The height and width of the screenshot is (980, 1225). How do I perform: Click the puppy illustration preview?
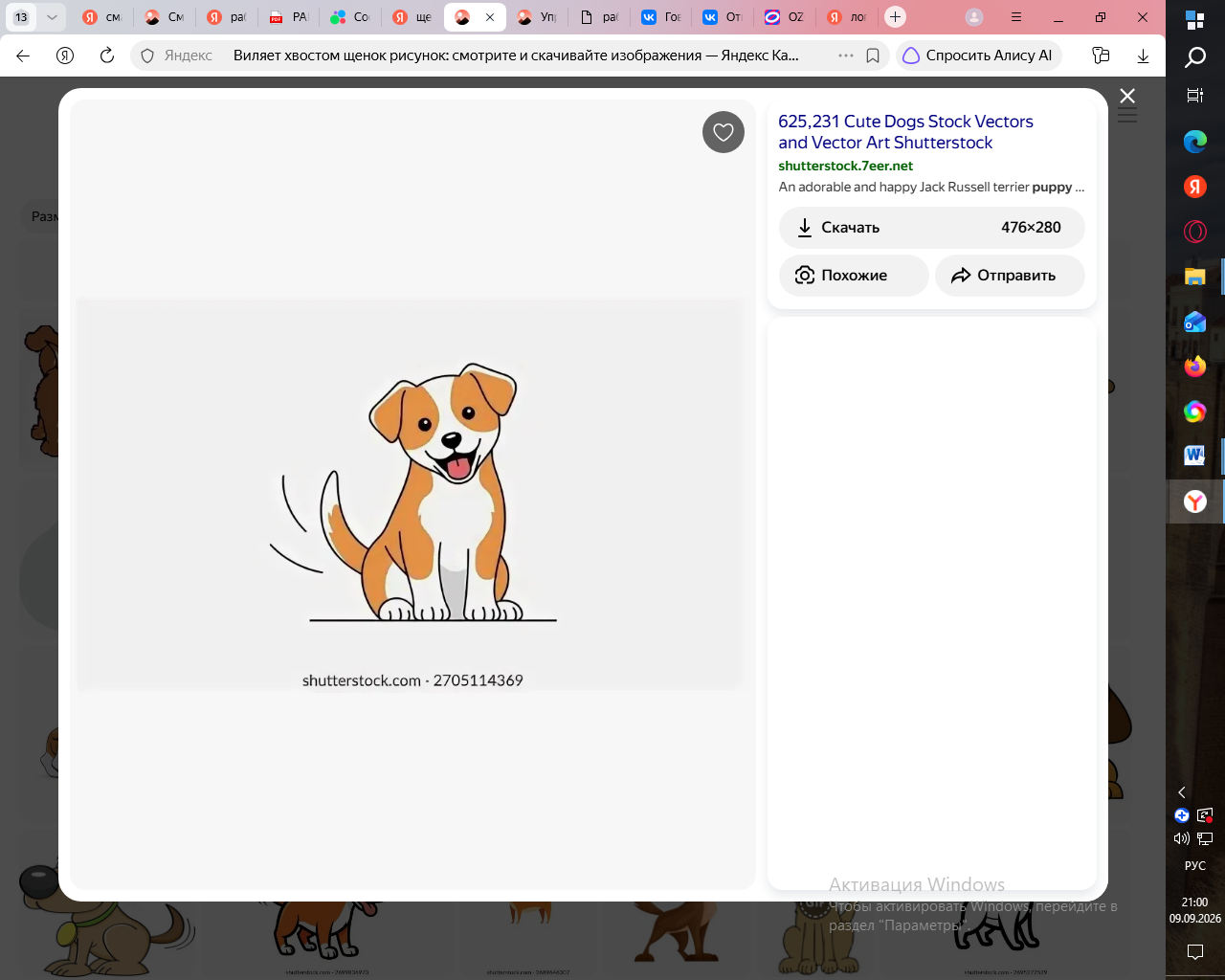tap(411, 494)
